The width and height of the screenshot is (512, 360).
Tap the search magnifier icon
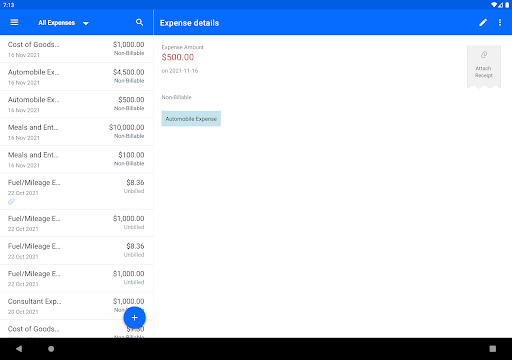point(139,22)
